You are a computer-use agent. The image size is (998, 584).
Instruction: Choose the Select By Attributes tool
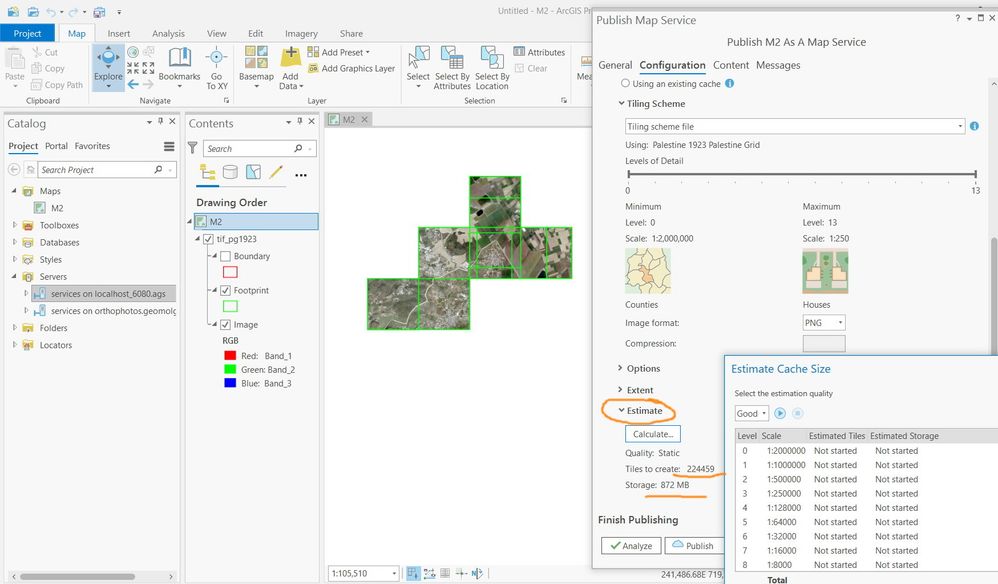pyautogui.click(x=452, y=57)
